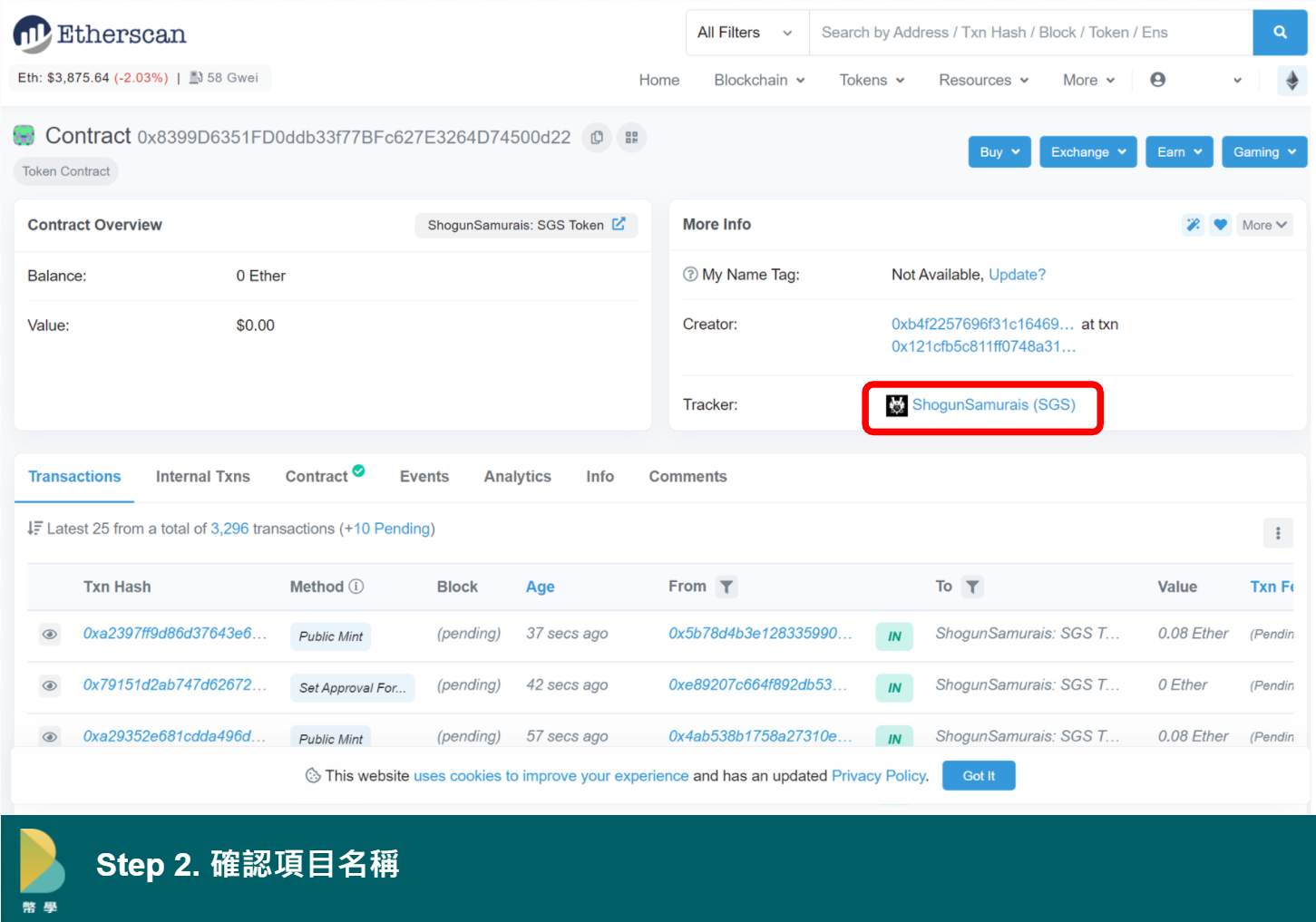Image resolution: width=1316 pixels, height=922 pixels.
Task: Open the three-dot transactions options menu
Action: (1278, 533)
